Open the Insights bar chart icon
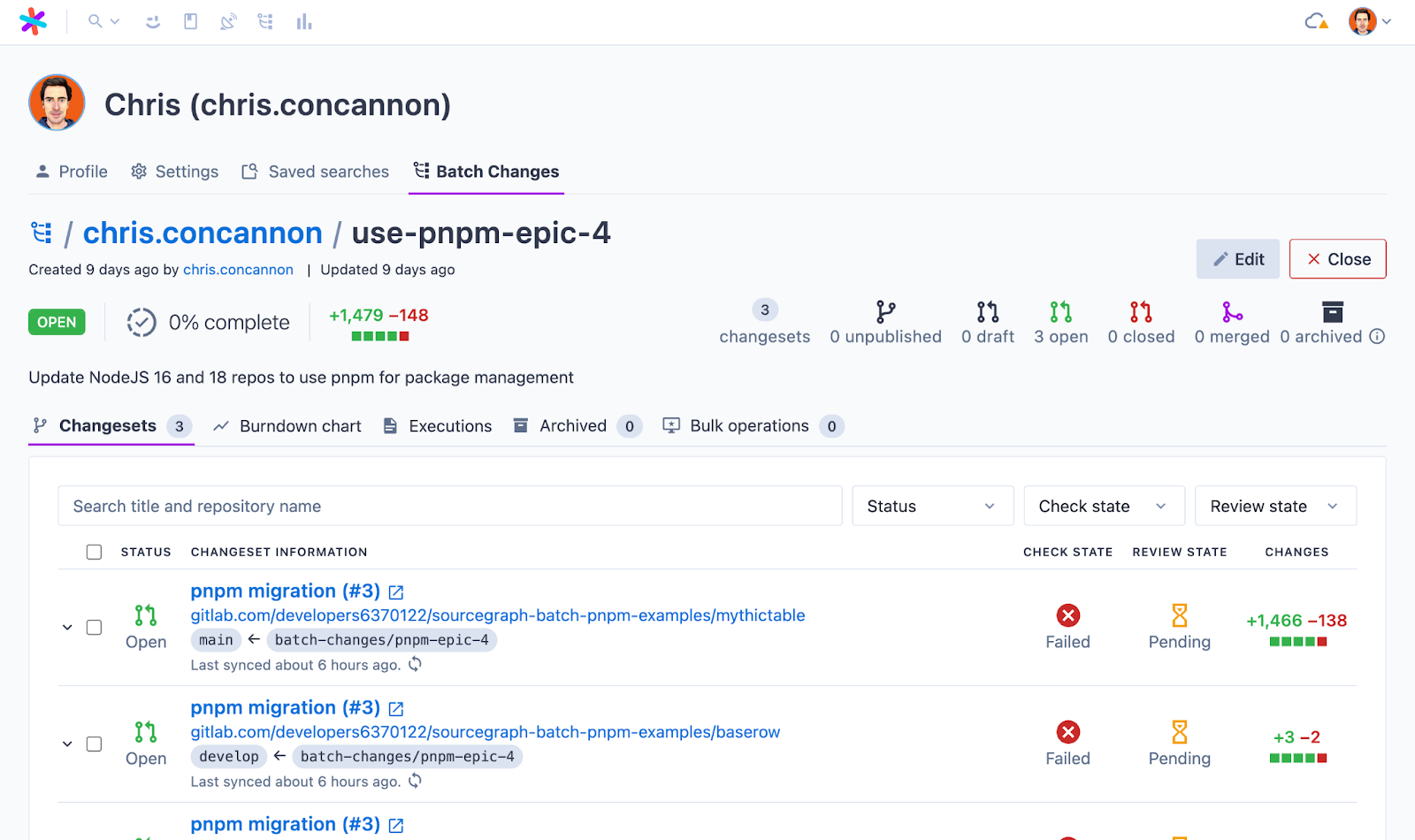This screenshot has height=840, width=1415. point(304,21)
